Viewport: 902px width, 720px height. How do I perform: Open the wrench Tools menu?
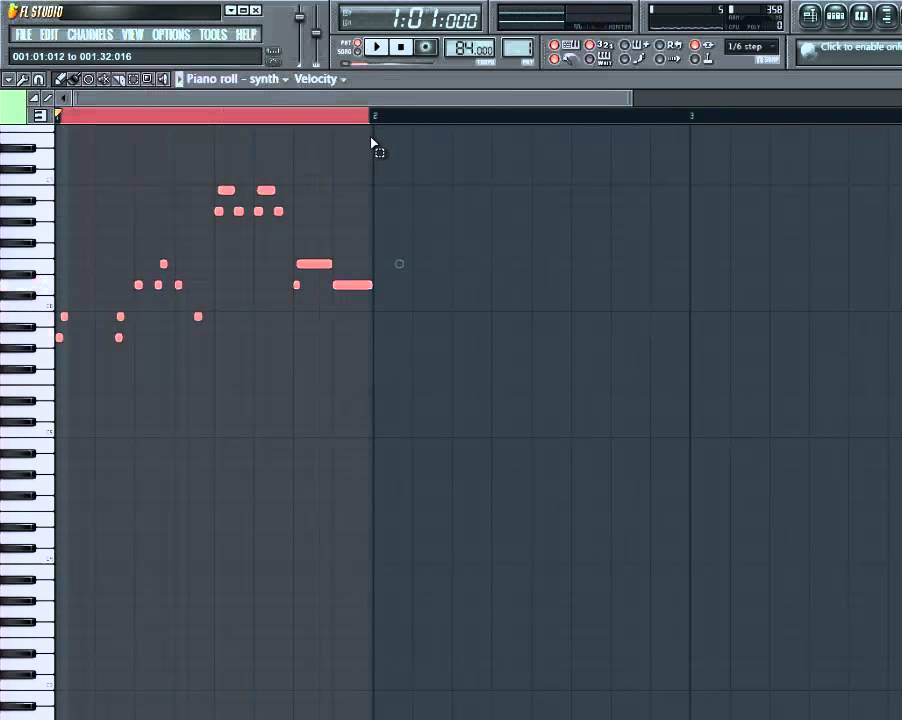(23, 79)
